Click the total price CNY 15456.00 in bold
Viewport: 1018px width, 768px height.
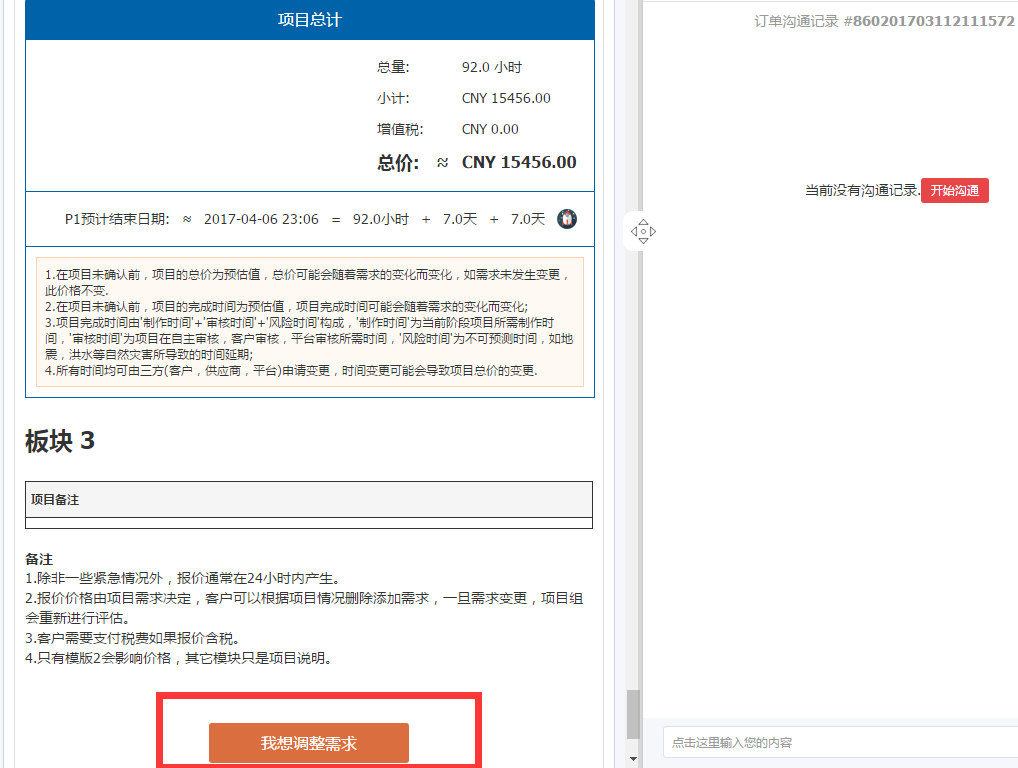[x=519, y=162]
